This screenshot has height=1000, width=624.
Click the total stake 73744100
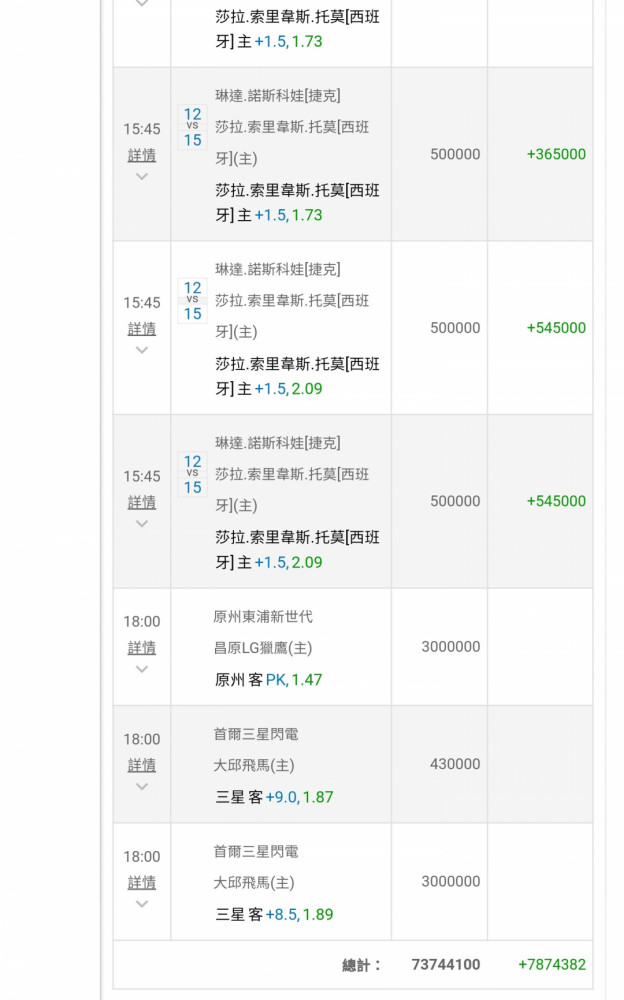click(x=445, y=965)
